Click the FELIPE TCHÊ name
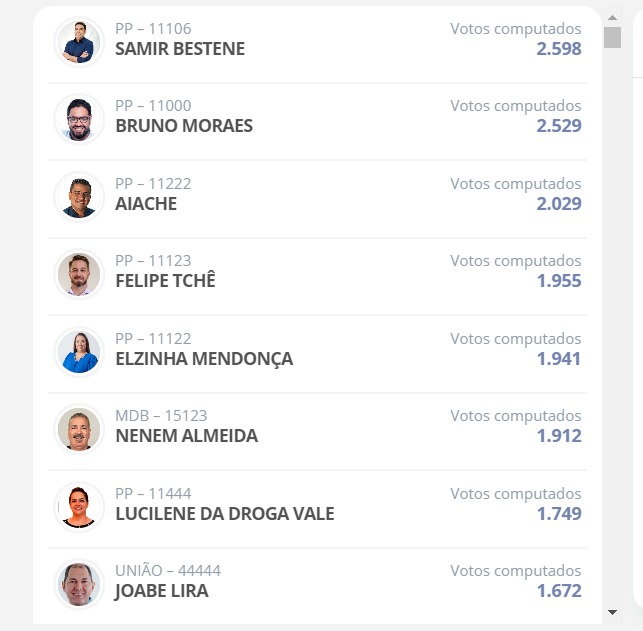 [x=165, y=281]
